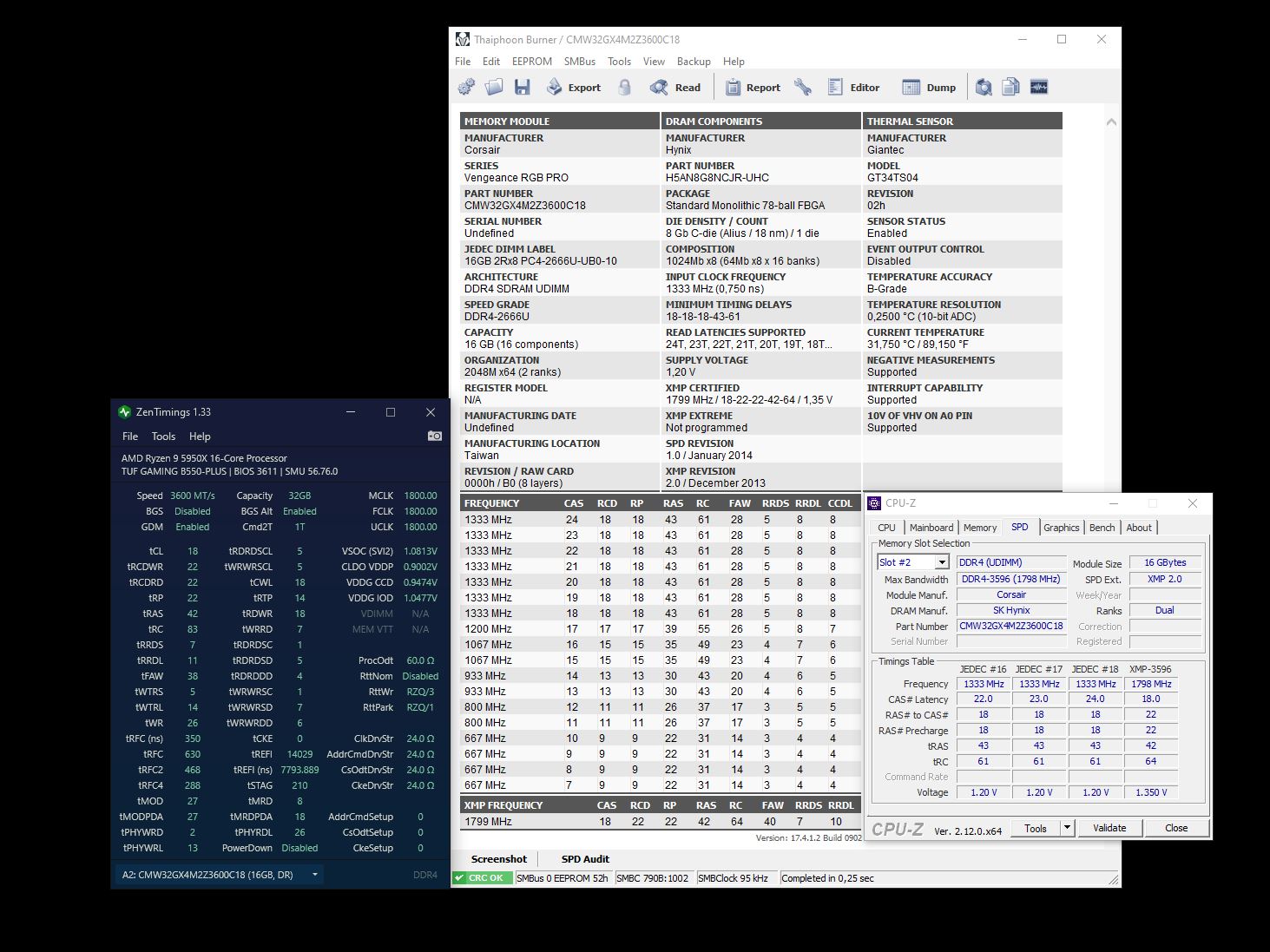Viewport: 1270px width, 952px height.
Task: Click the Max Bandwidth DDR4-3596 field
Action: click(x=1011, y=579)
